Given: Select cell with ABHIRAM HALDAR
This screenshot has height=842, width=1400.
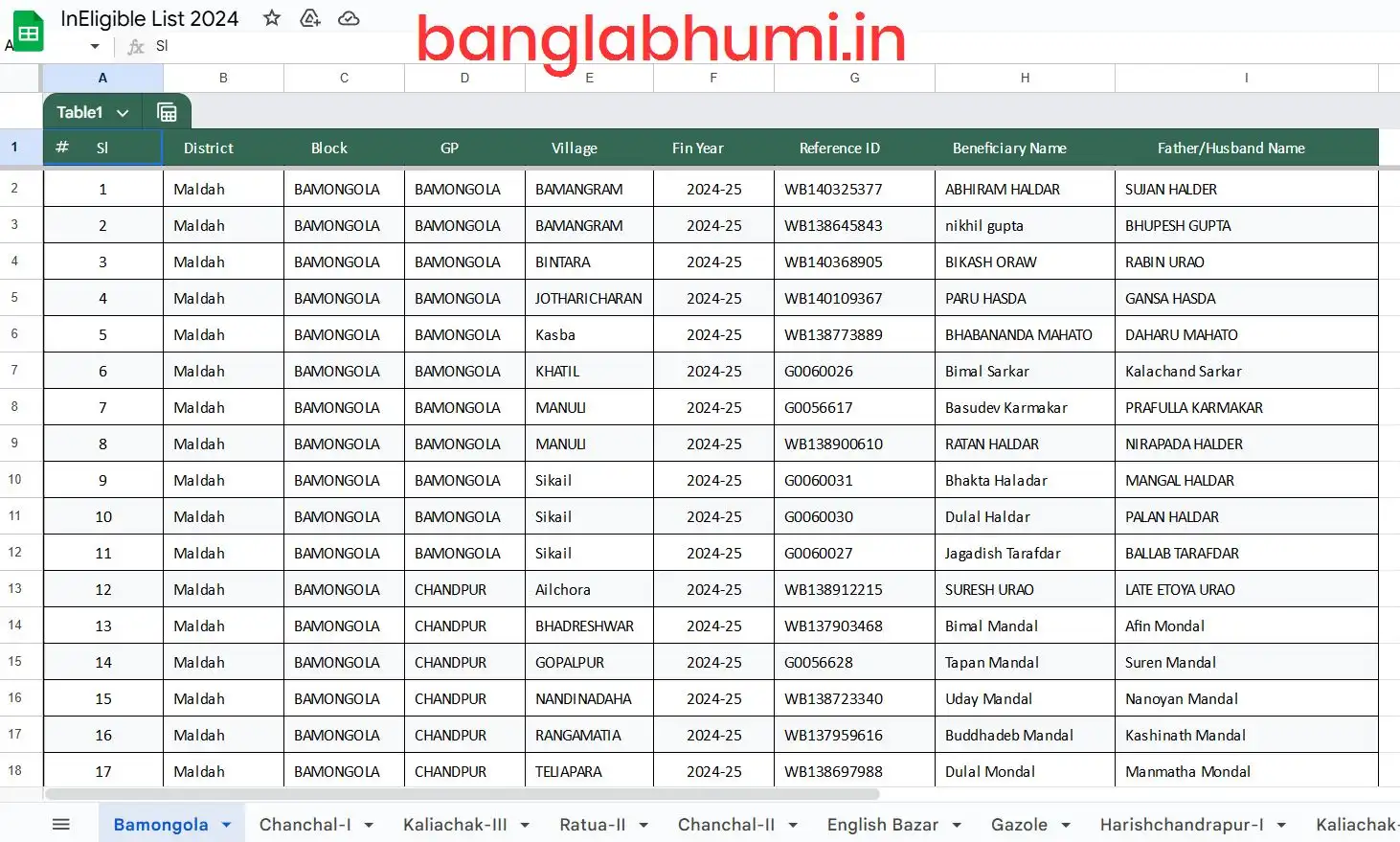Looking at the screenshot, I should pyautogui.click(x=1025, y=189).
